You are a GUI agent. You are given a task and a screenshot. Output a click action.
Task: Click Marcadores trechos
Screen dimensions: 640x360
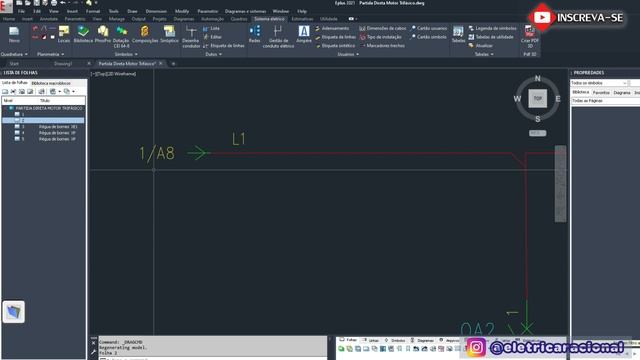pos(382,46)
